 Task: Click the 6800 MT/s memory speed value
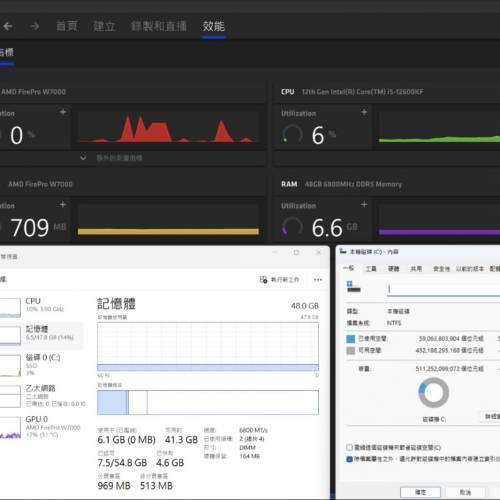click(253, 430)
